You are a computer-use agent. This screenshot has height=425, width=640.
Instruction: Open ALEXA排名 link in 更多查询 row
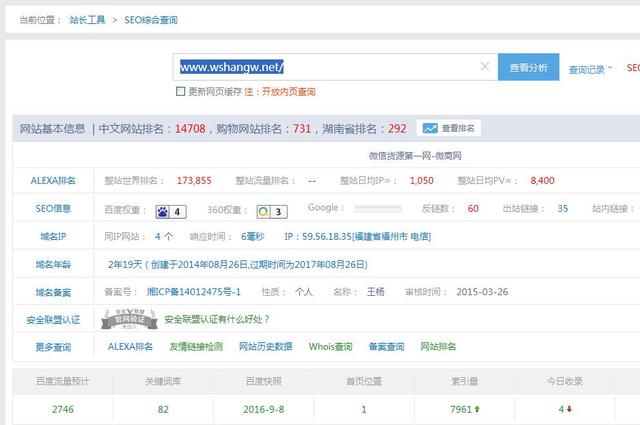tap(130, 347)
